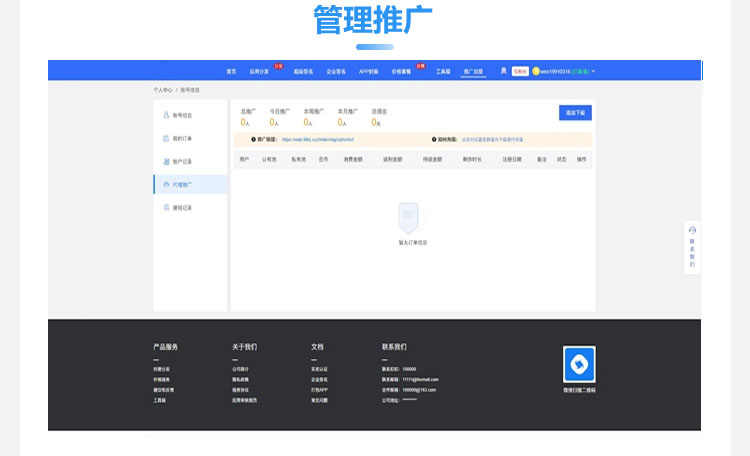750x456 pixels.
Task: Click the 产品服务 footer heading
Action: 165,347
